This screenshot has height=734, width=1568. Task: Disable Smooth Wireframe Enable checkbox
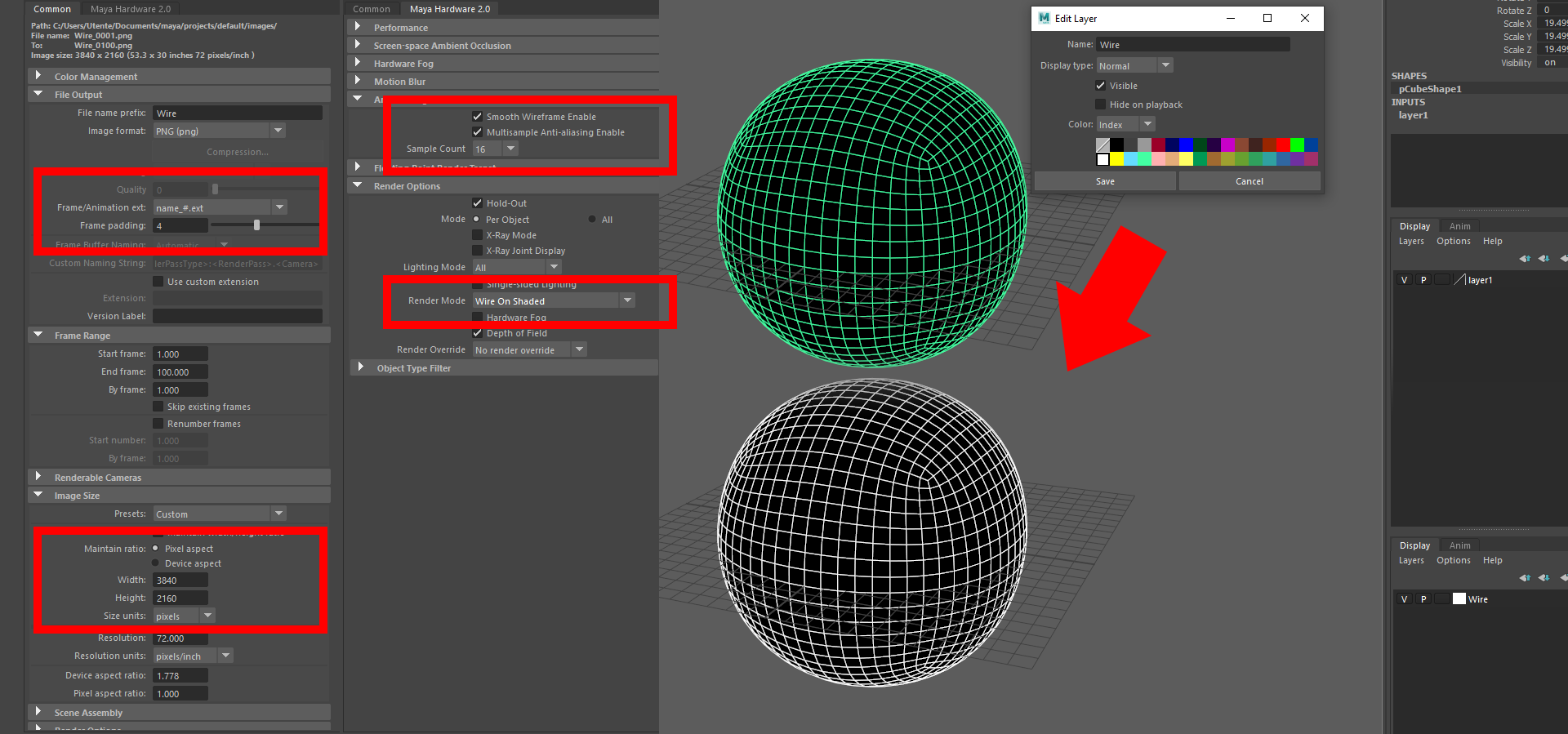click(478, 117)
